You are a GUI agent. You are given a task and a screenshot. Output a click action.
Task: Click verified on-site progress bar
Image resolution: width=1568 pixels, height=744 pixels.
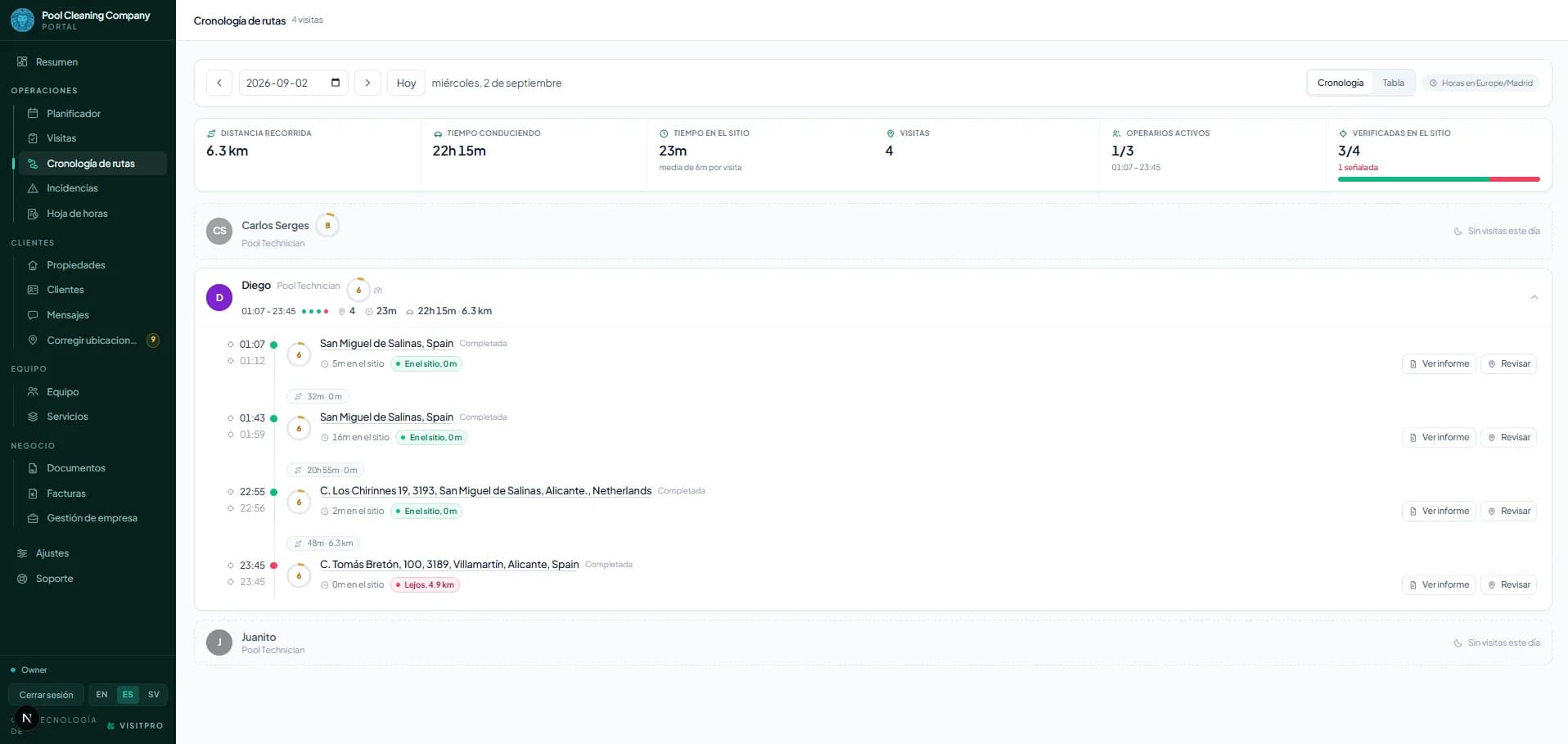1439,179
